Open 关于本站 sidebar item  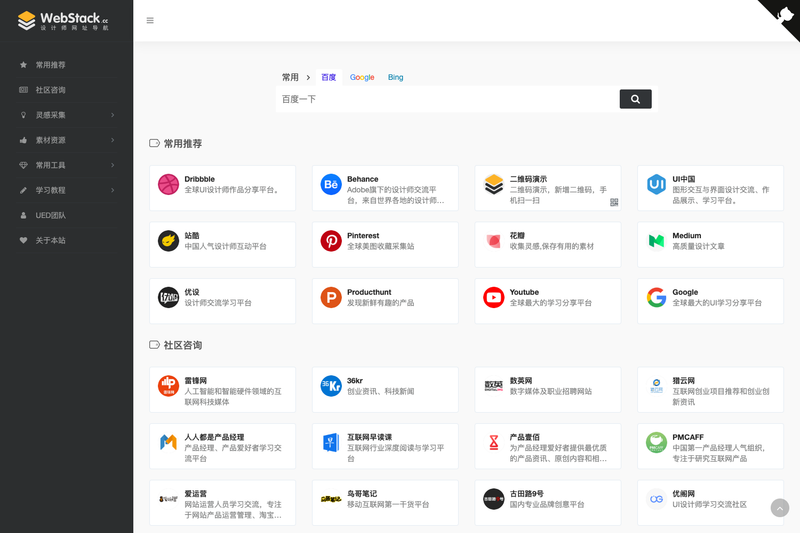coord(51,240)
